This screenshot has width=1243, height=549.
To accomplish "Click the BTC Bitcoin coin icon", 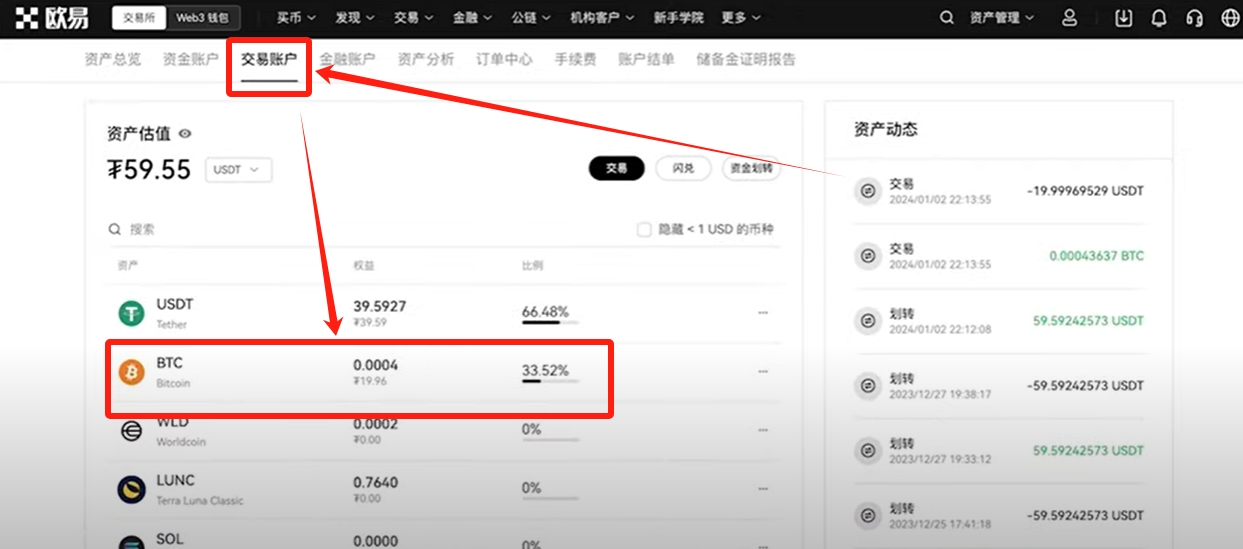I will [x=132, y=372].
